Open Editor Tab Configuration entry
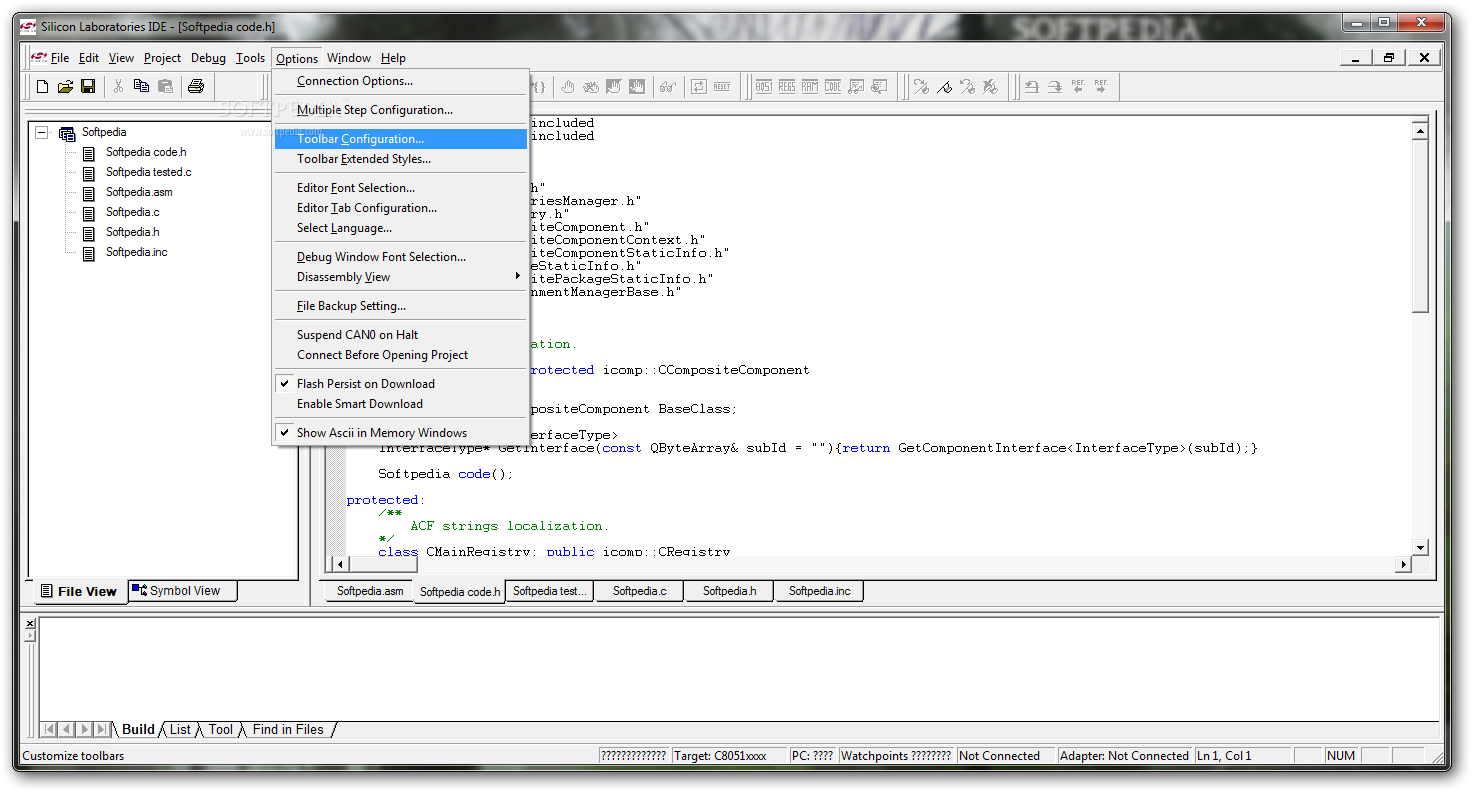This screenshot has height=792, width=1472. [x=400, y=208]
